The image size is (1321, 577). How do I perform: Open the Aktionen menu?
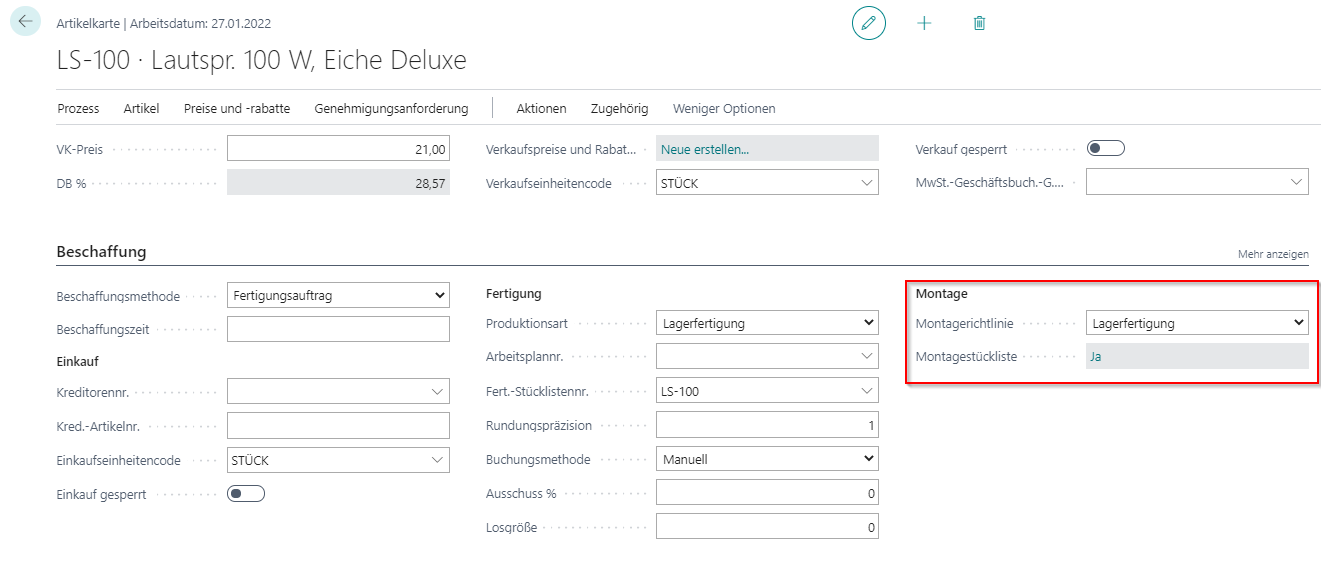(x=541, y=108)
